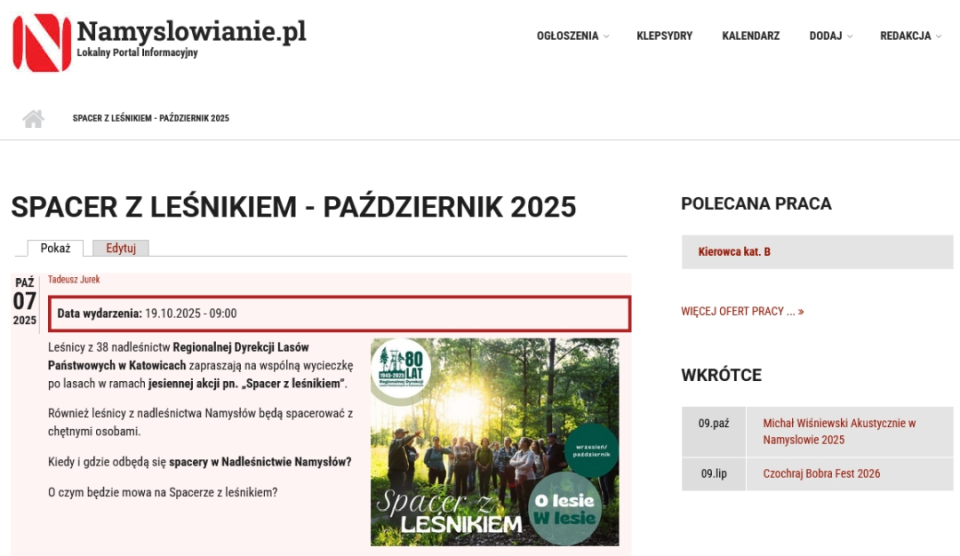Click Więcej ofert pracy link
This screenshot has height=556, width=960.
[742, 311]
